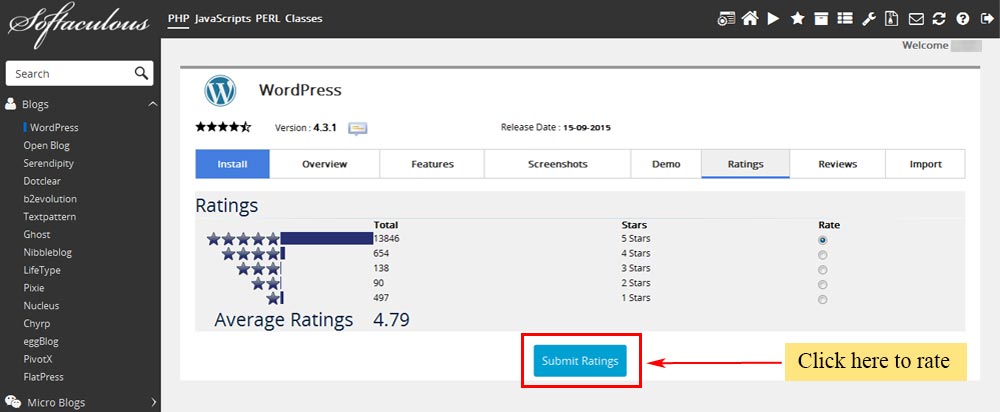The image size is (1000, 412).
Task: Open settings wrench icon
Action: [x=869, y=18]
